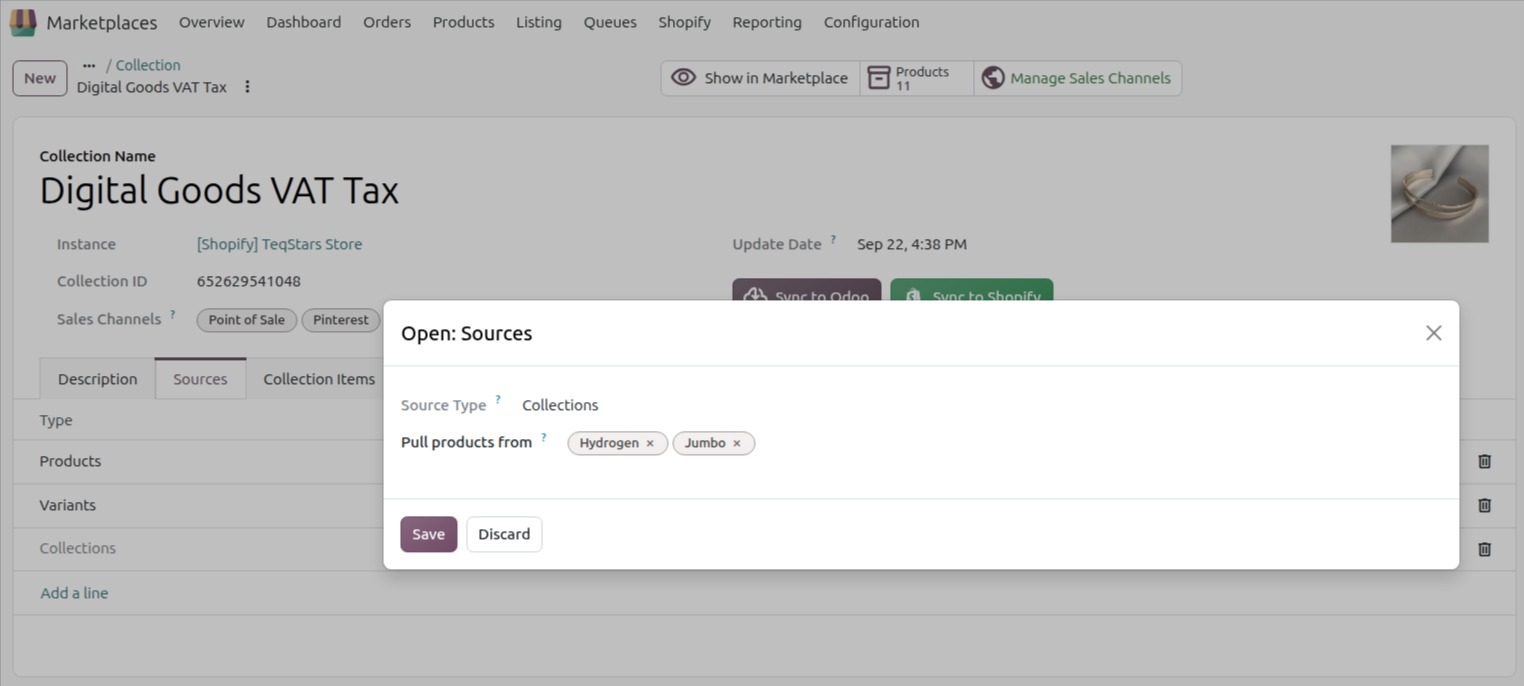
Task: Open the Queues menu
Action: tap(610, 22)
